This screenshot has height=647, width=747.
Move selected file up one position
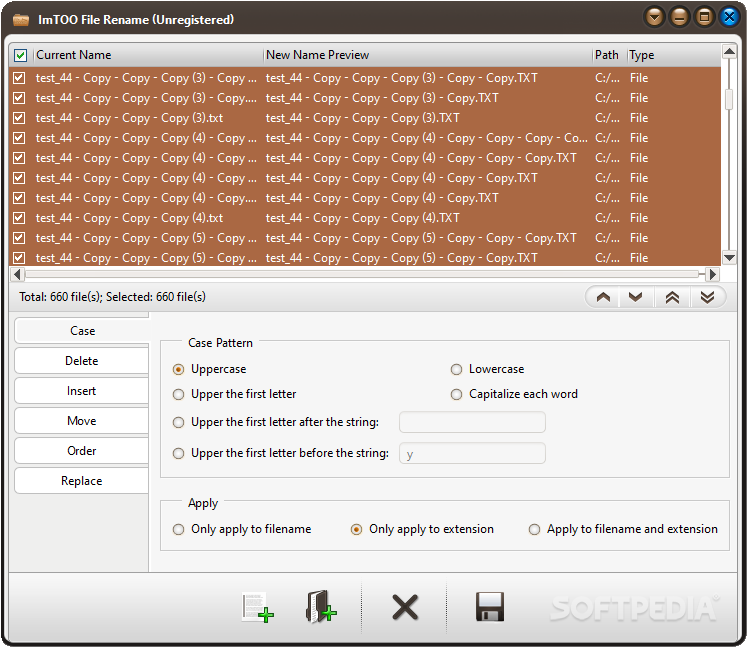(x=603, y=297)
